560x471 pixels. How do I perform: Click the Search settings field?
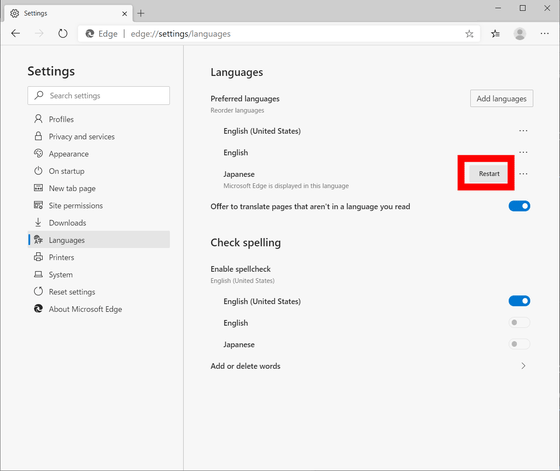click(x=99, y=95)
